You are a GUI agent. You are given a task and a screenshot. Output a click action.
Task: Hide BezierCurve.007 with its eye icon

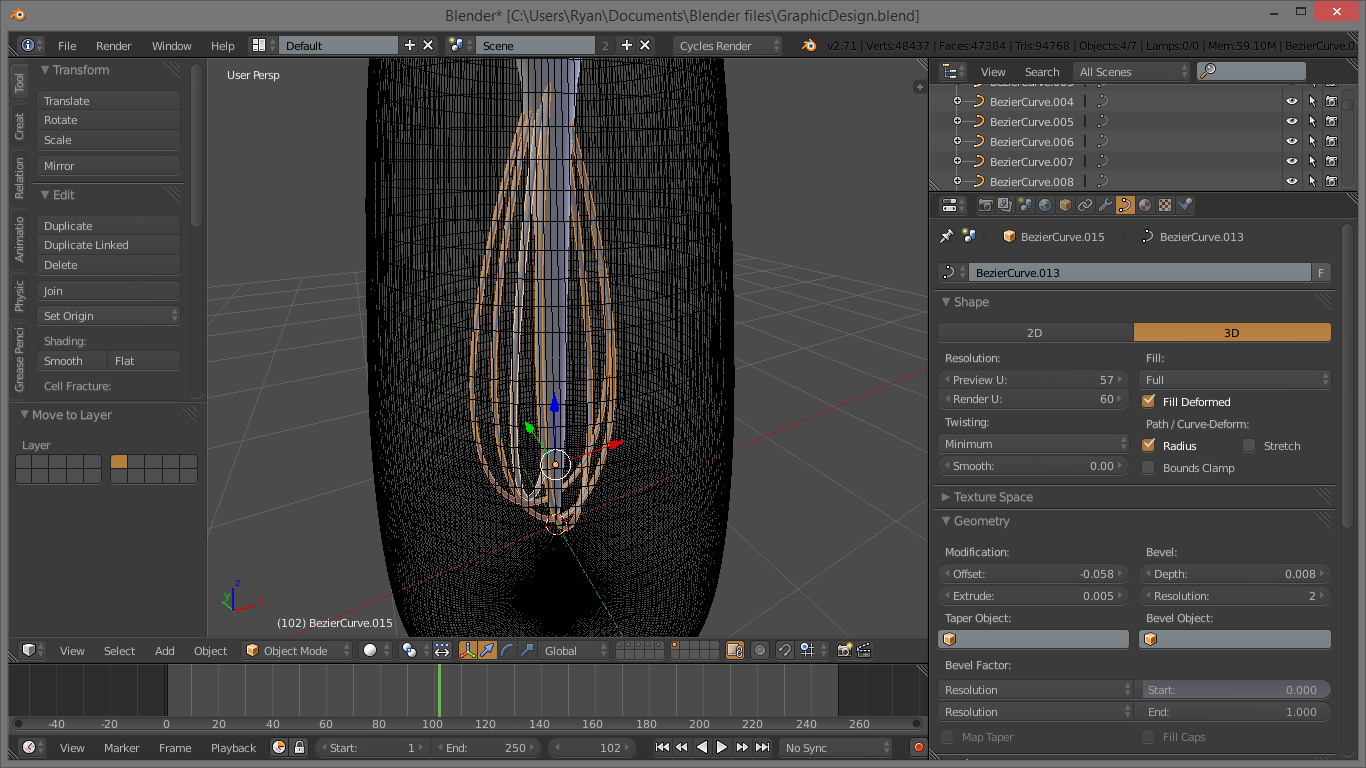[x=1291, y=161]
